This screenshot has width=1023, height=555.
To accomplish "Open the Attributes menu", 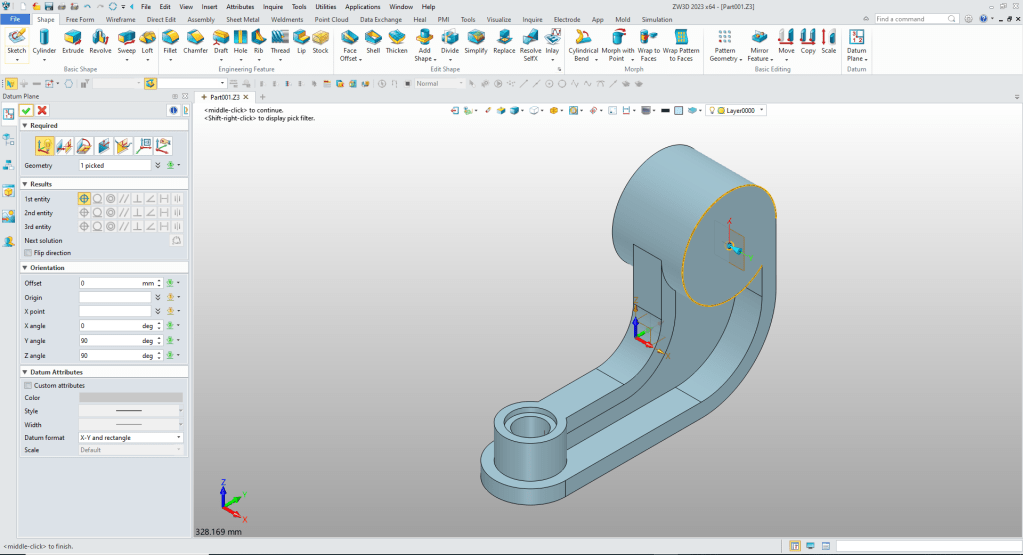I will (x=240, y=6).
